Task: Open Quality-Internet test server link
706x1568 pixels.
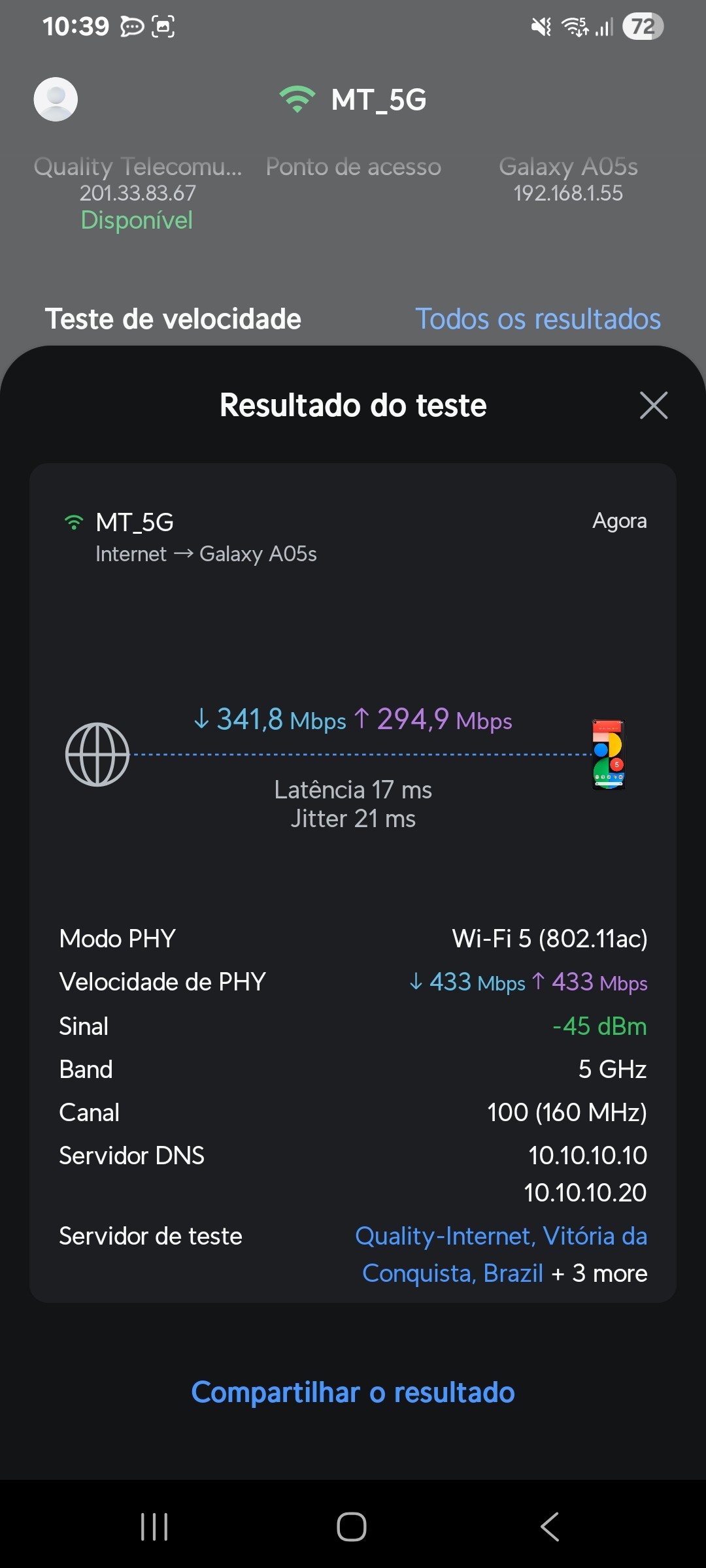Action: 500,1237
